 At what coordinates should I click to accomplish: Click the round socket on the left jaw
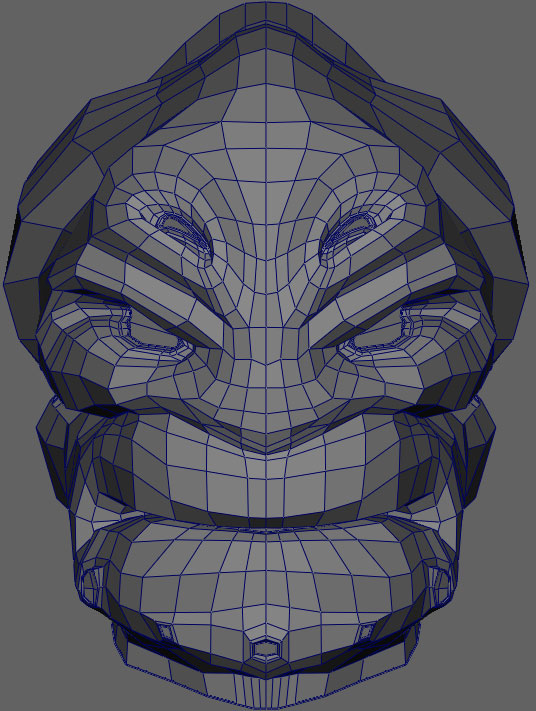[92, 585]
